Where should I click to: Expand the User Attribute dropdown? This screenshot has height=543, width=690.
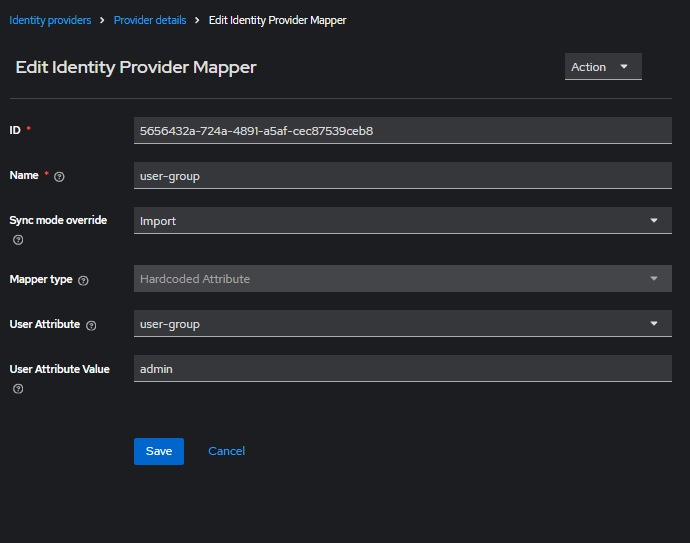click(403, 323)
